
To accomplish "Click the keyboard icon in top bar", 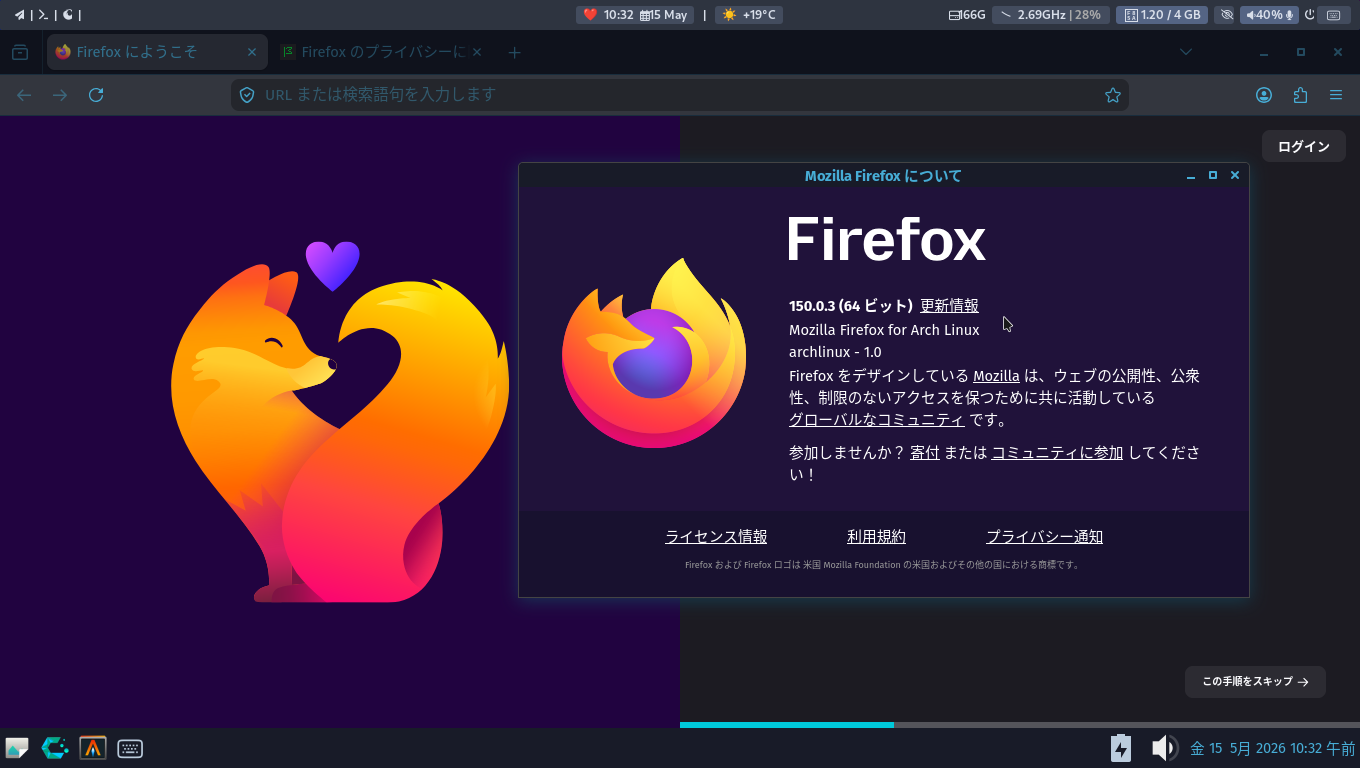I will click(x=1333, y=15).
